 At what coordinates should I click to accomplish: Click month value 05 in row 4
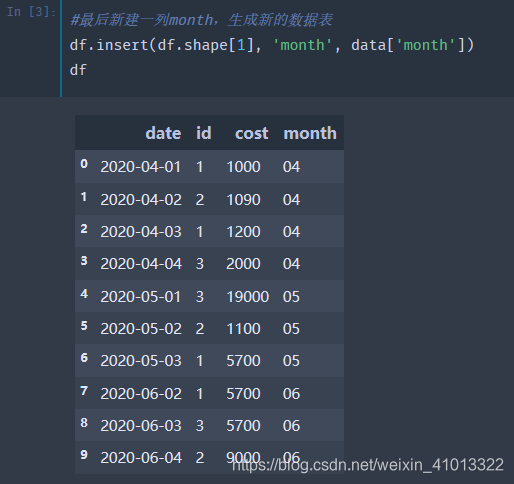[x=291, y=297]
